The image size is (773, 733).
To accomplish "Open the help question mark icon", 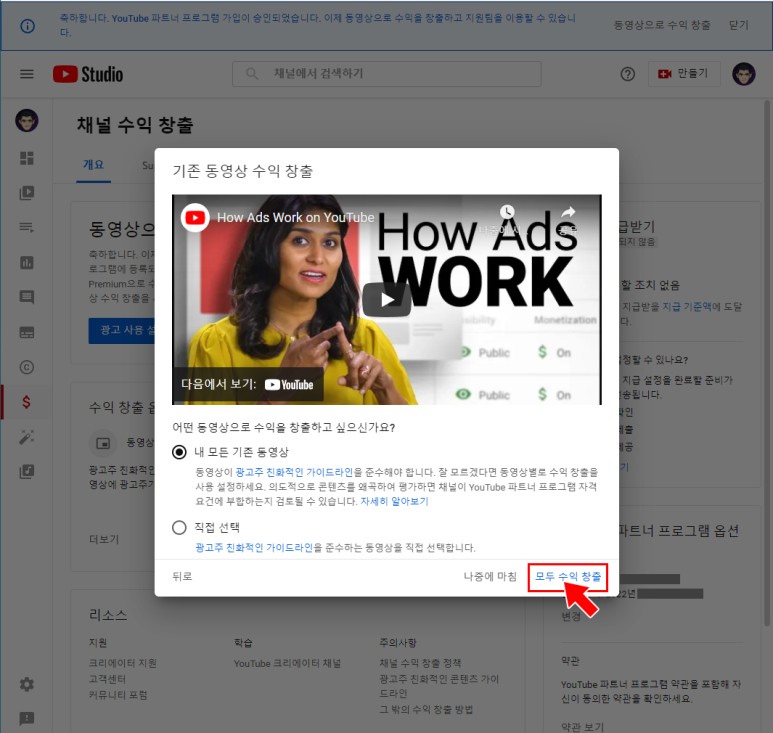I will 628,74.
